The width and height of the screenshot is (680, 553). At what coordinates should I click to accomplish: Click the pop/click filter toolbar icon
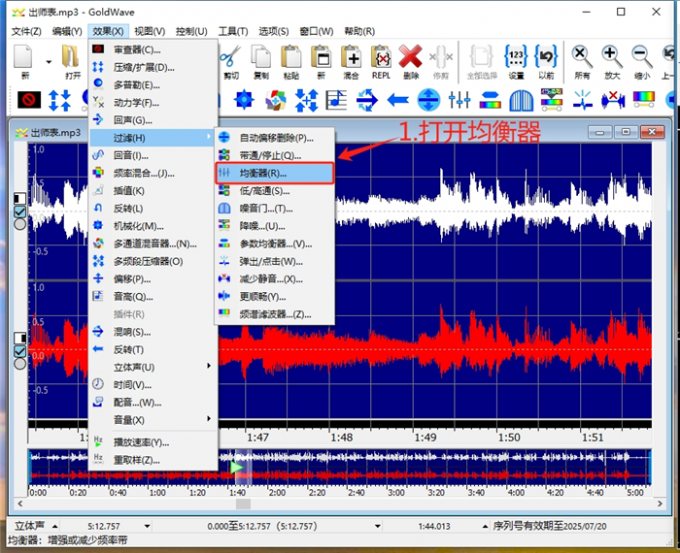tap(582, 100)
